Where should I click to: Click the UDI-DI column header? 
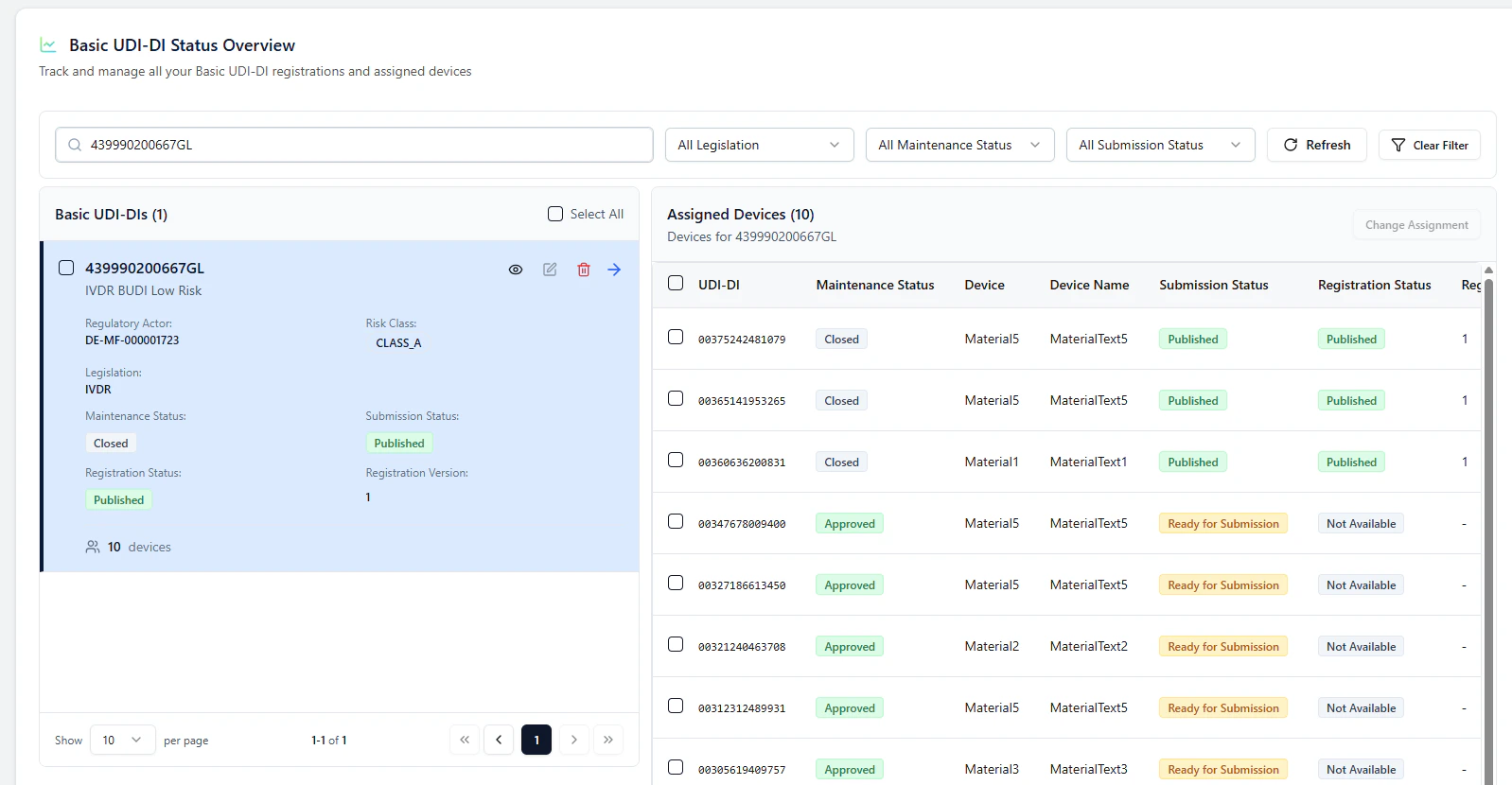(x=719, y=285)
